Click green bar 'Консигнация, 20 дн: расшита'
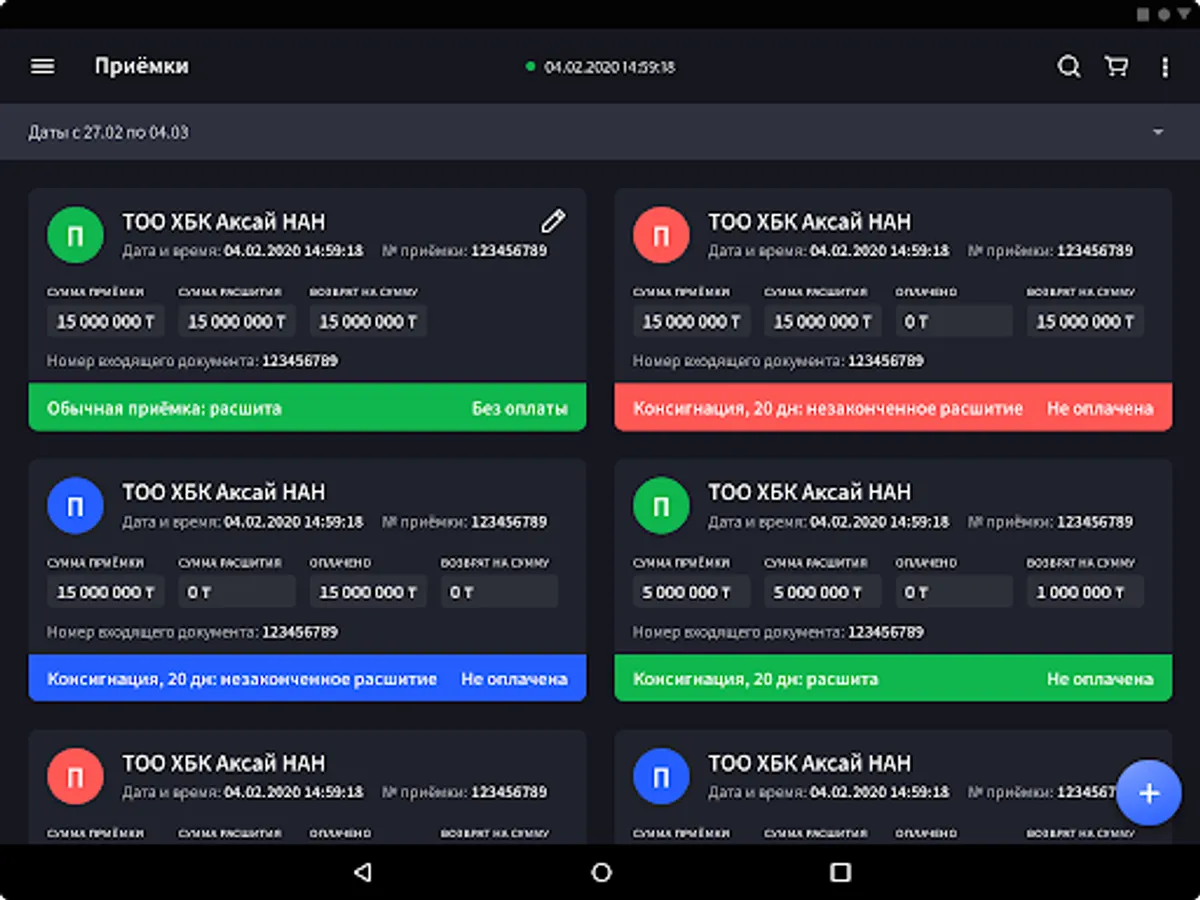Screen dimensions: 1200x900 click(x=893, y=679)
